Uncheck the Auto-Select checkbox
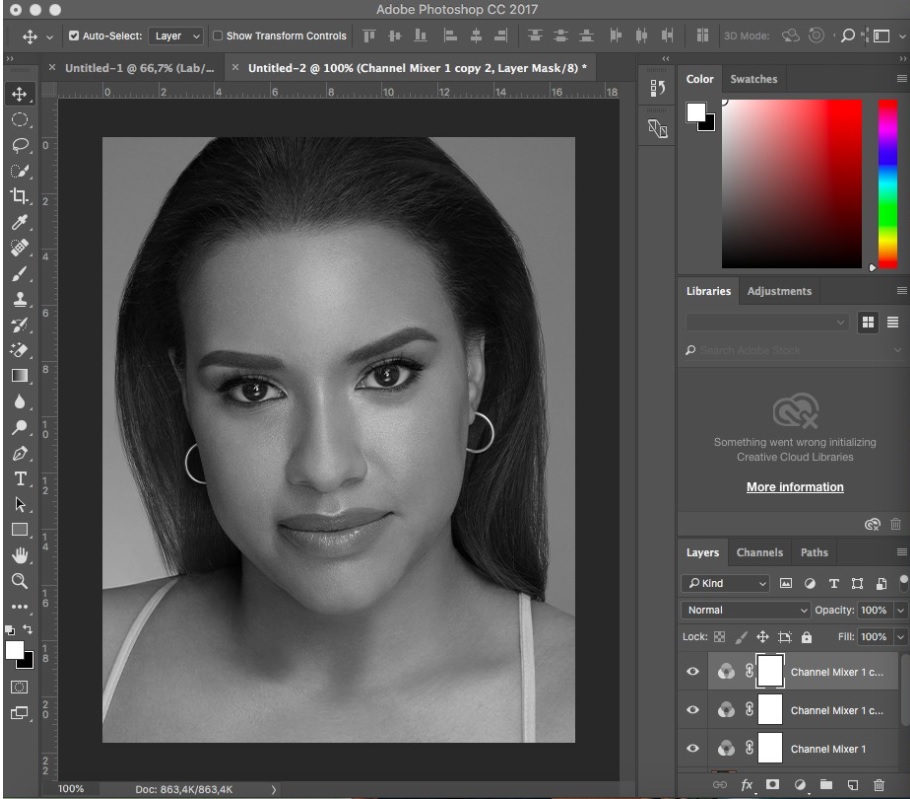Viewport: 910px width, 799px height. click(x=74, y=36)
